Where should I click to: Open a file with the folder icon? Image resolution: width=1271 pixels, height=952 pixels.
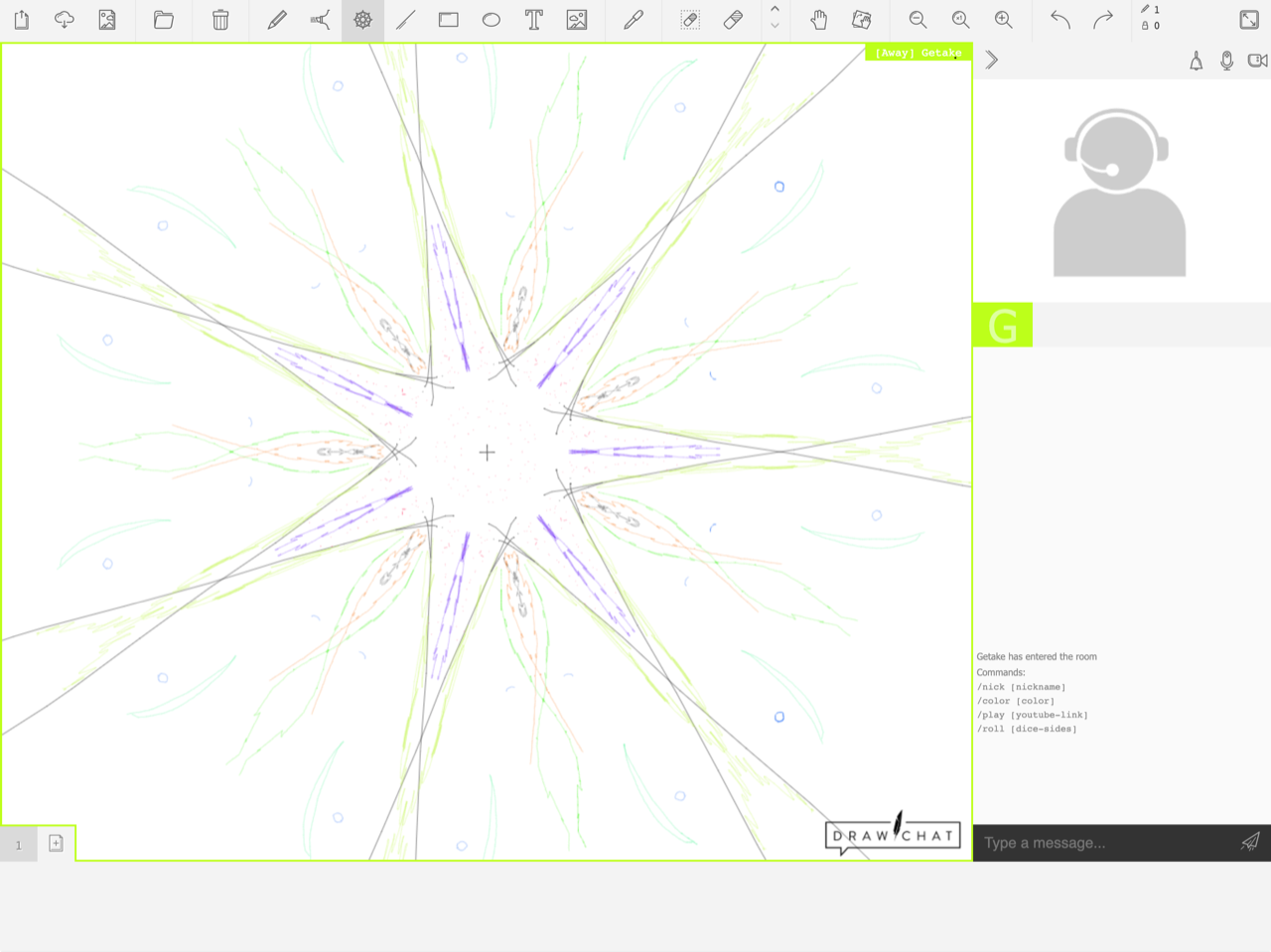coord(164,20)
